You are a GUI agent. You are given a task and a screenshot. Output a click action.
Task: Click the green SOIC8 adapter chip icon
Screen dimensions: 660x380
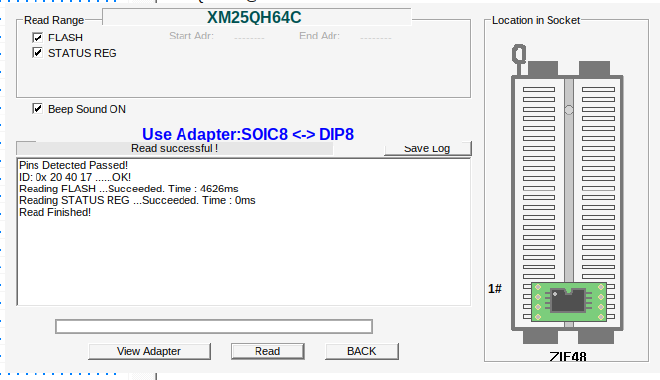pyautogui.click(x=569, y=302)
